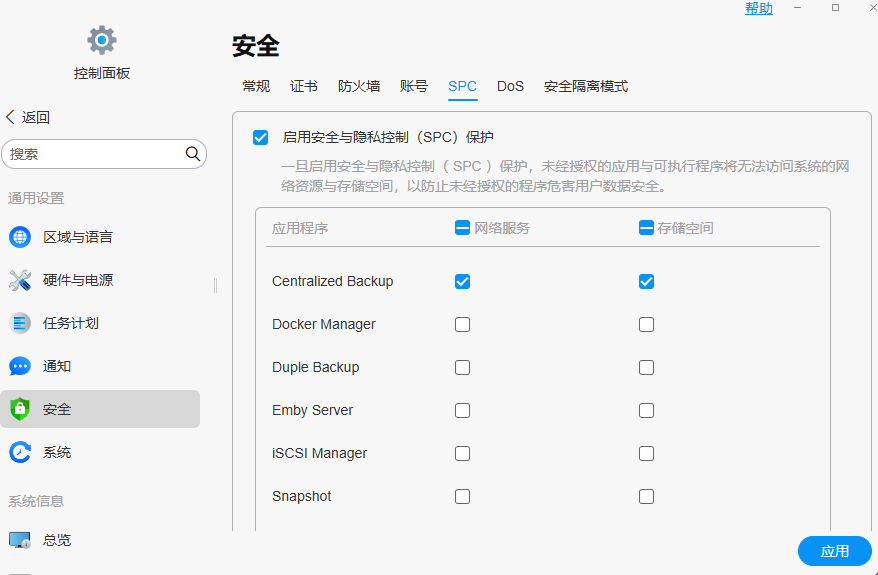Open the firewall (防火墙) tab
This screenshot has height=575, width=878.
[x=359, y=86]
